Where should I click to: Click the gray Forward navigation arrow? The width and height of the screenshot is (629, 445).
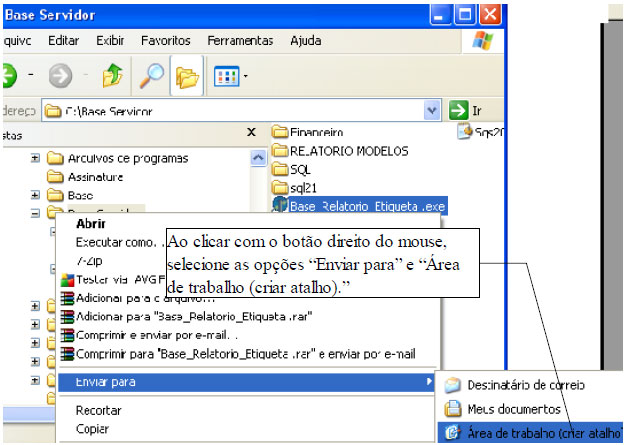tap(60, 75)
